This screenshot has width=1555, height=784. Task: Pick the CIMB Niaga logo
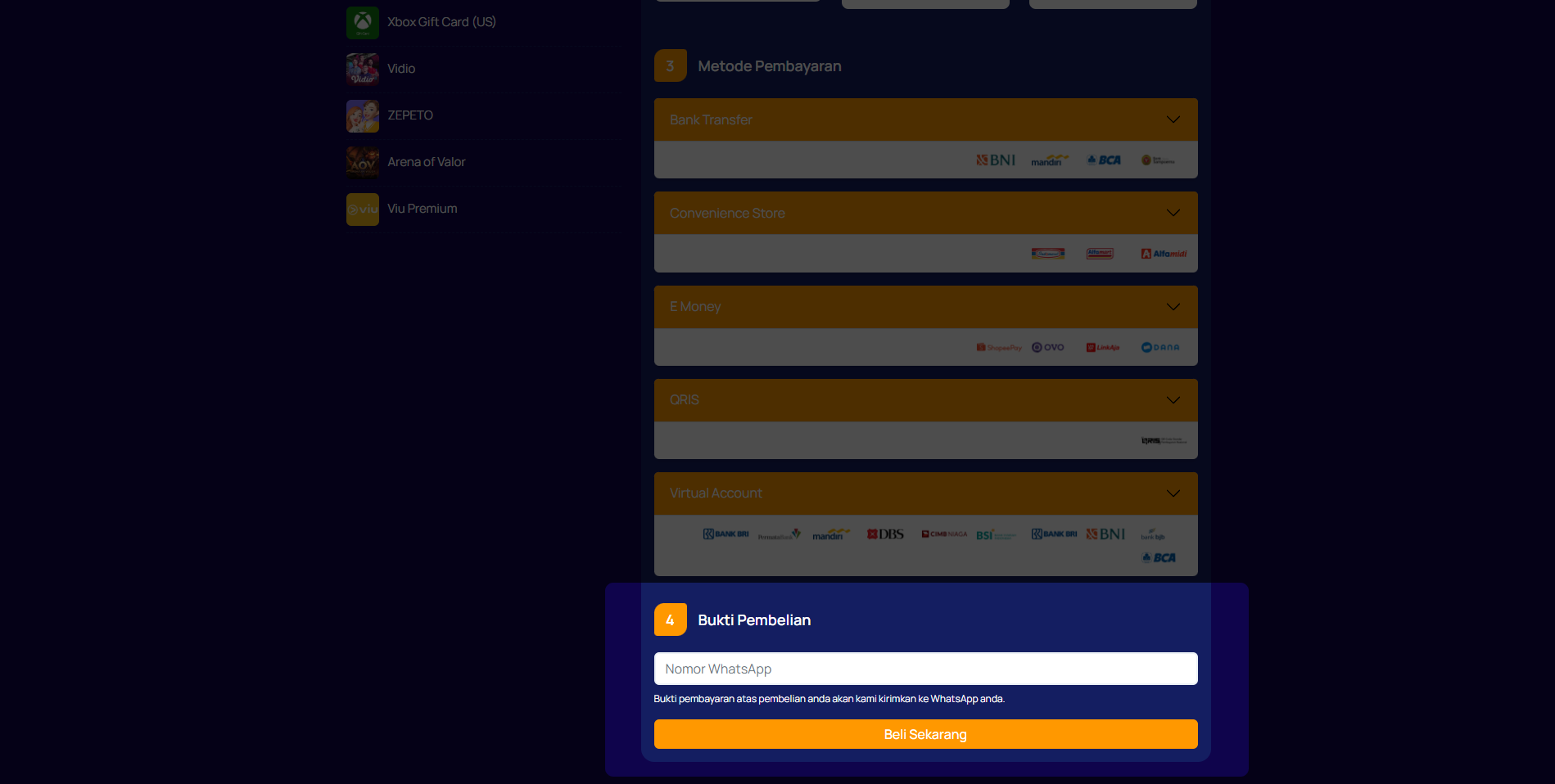click(944, 534)
